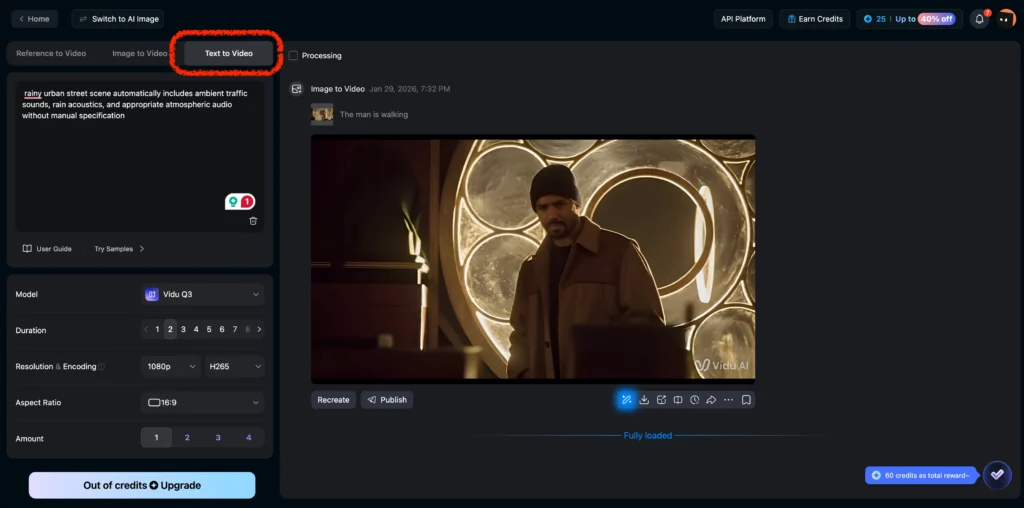
Task: Click the picture-edit icon right of download
Action: coord(661,400)
